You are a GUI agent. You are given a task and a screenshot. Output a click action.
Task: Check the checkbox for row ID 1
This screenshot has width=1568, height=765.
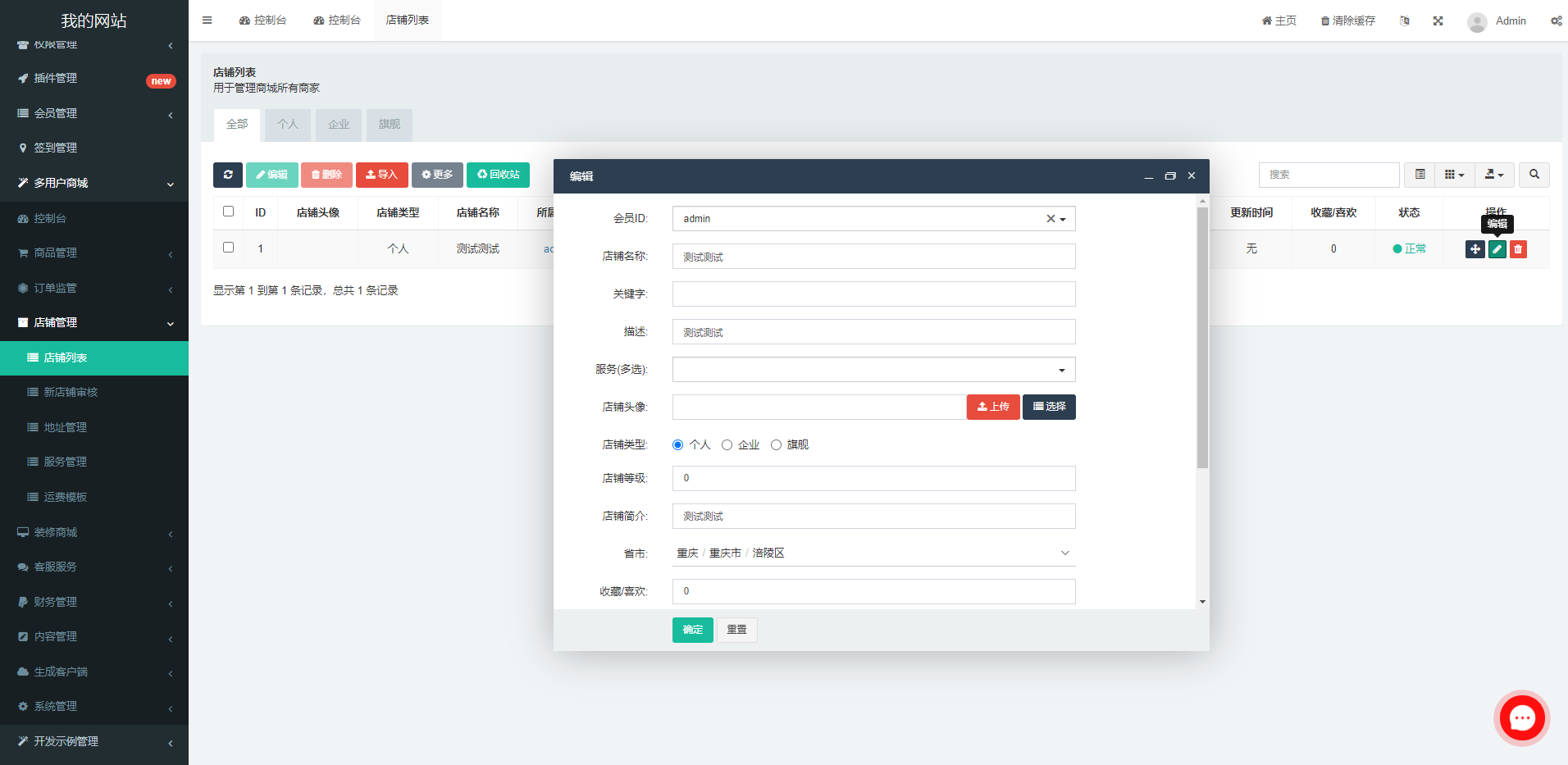click(x=229, y=248)
